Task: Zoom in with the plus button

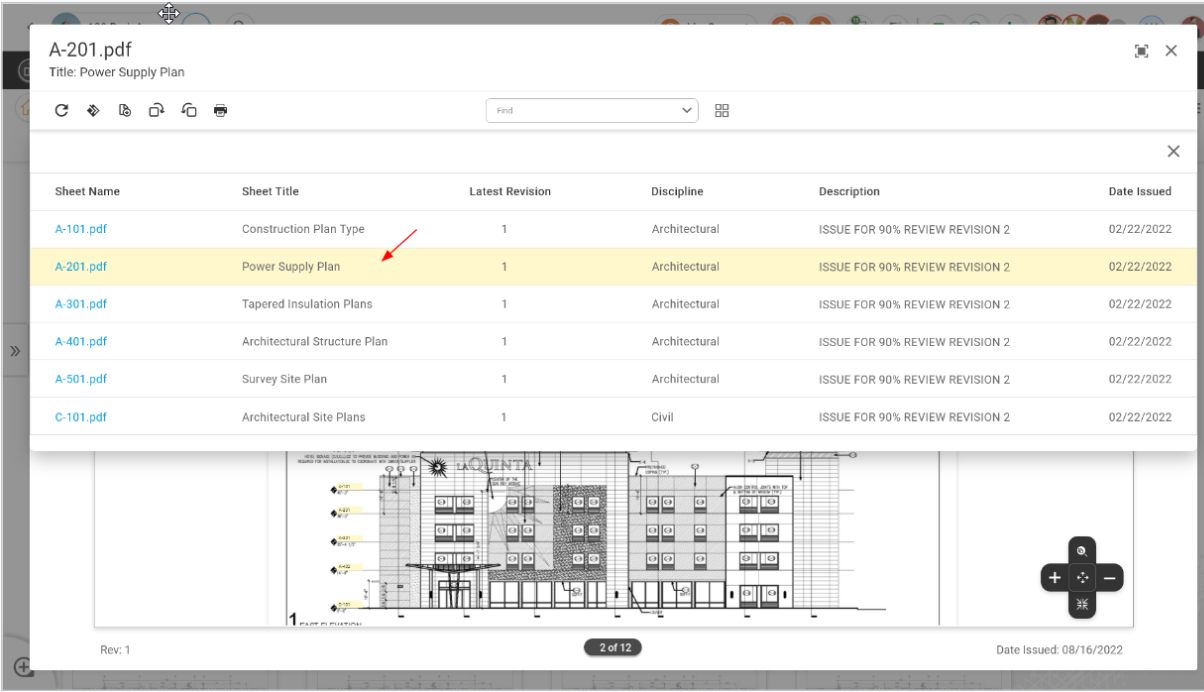Action: click(1055, 577)
